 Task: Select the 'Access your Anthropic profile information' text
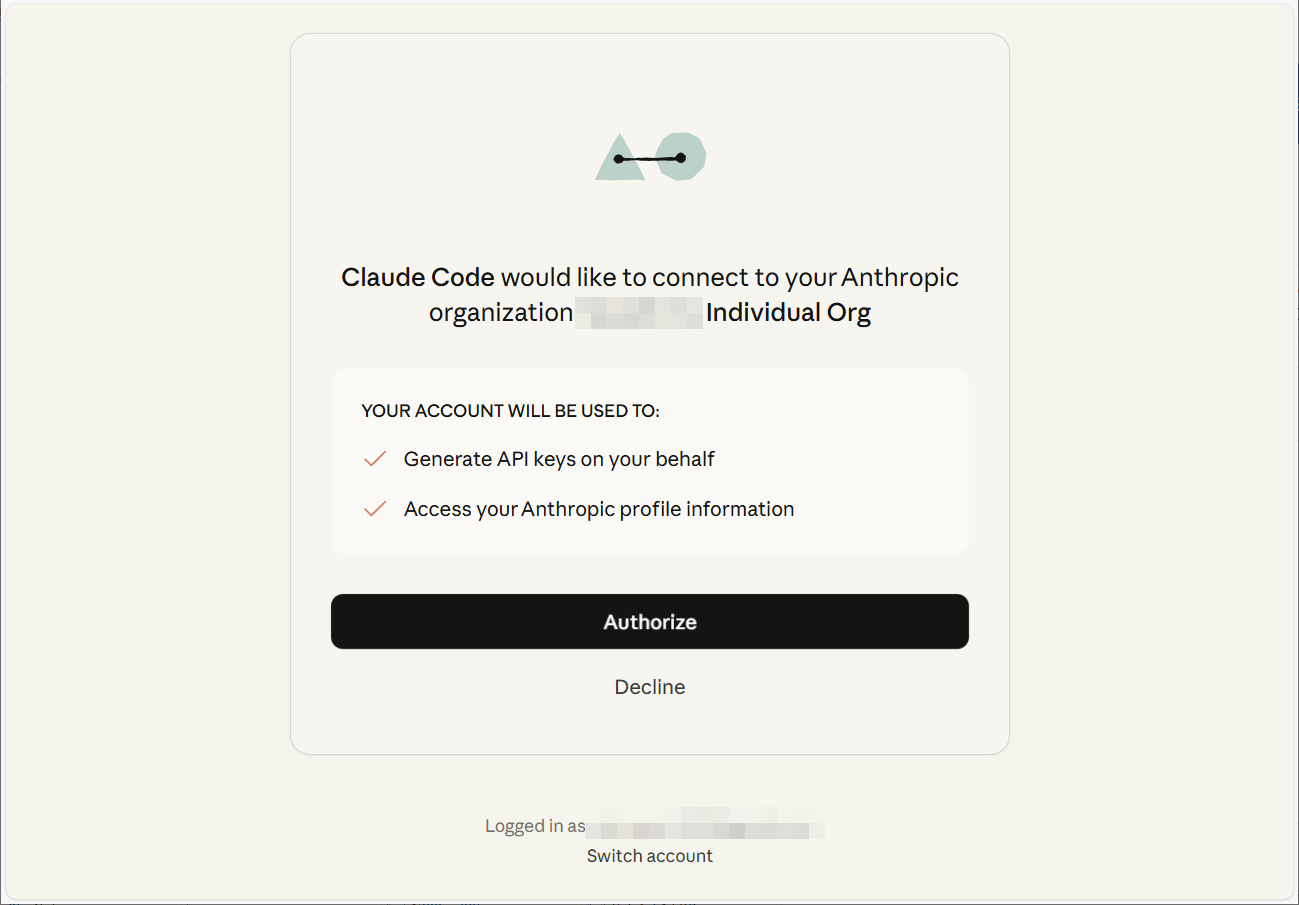click(x=599, y=509)
